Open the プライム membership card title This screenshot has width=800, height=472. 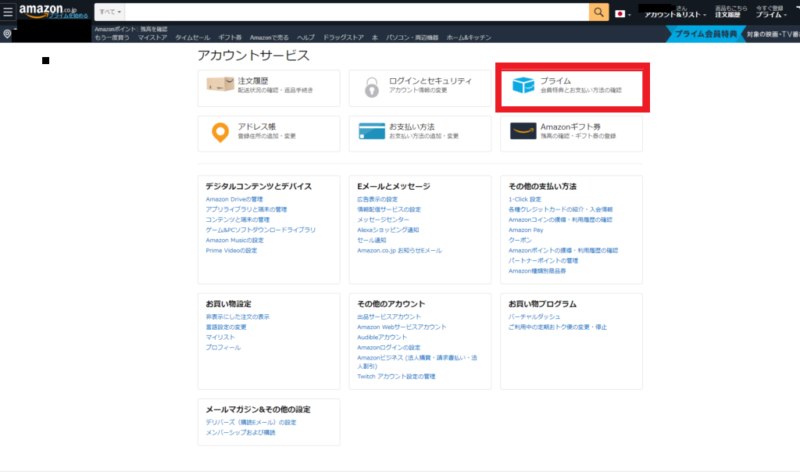click(x=556, y=81)
